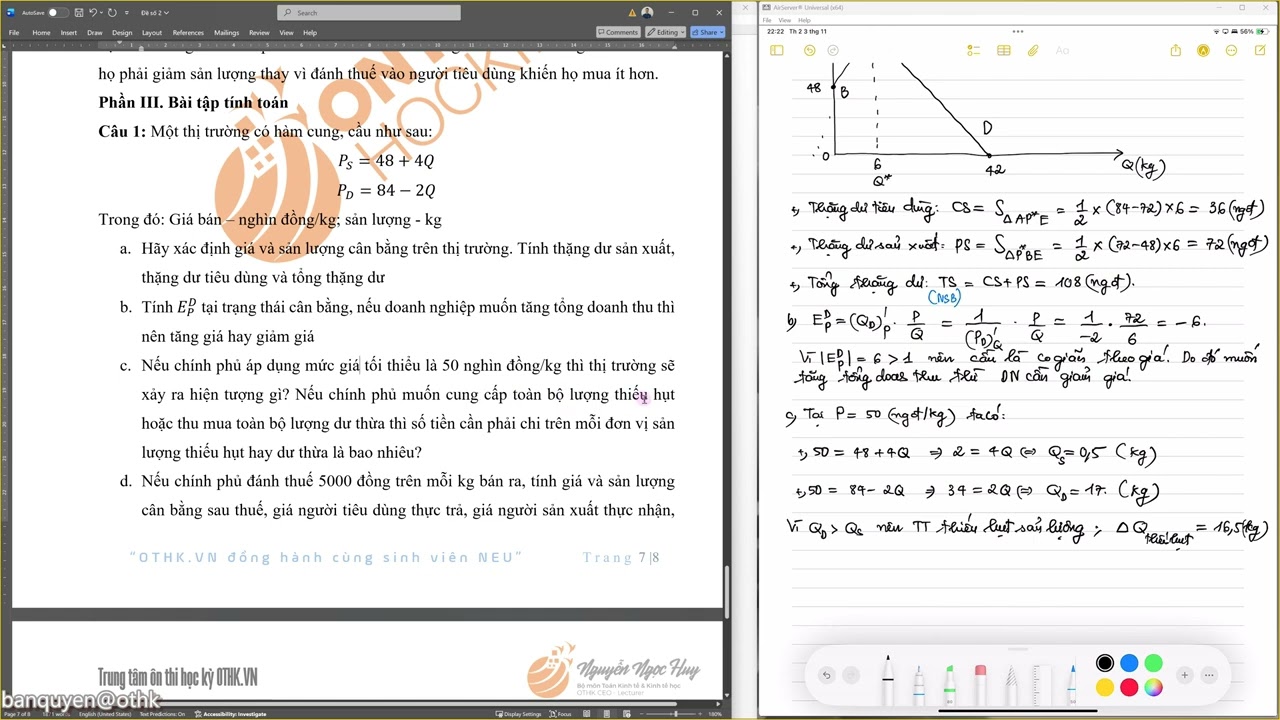Create a new note with compose icon
The width and height of the screenshot is (1280, 720).
[x=1260, y=50]
